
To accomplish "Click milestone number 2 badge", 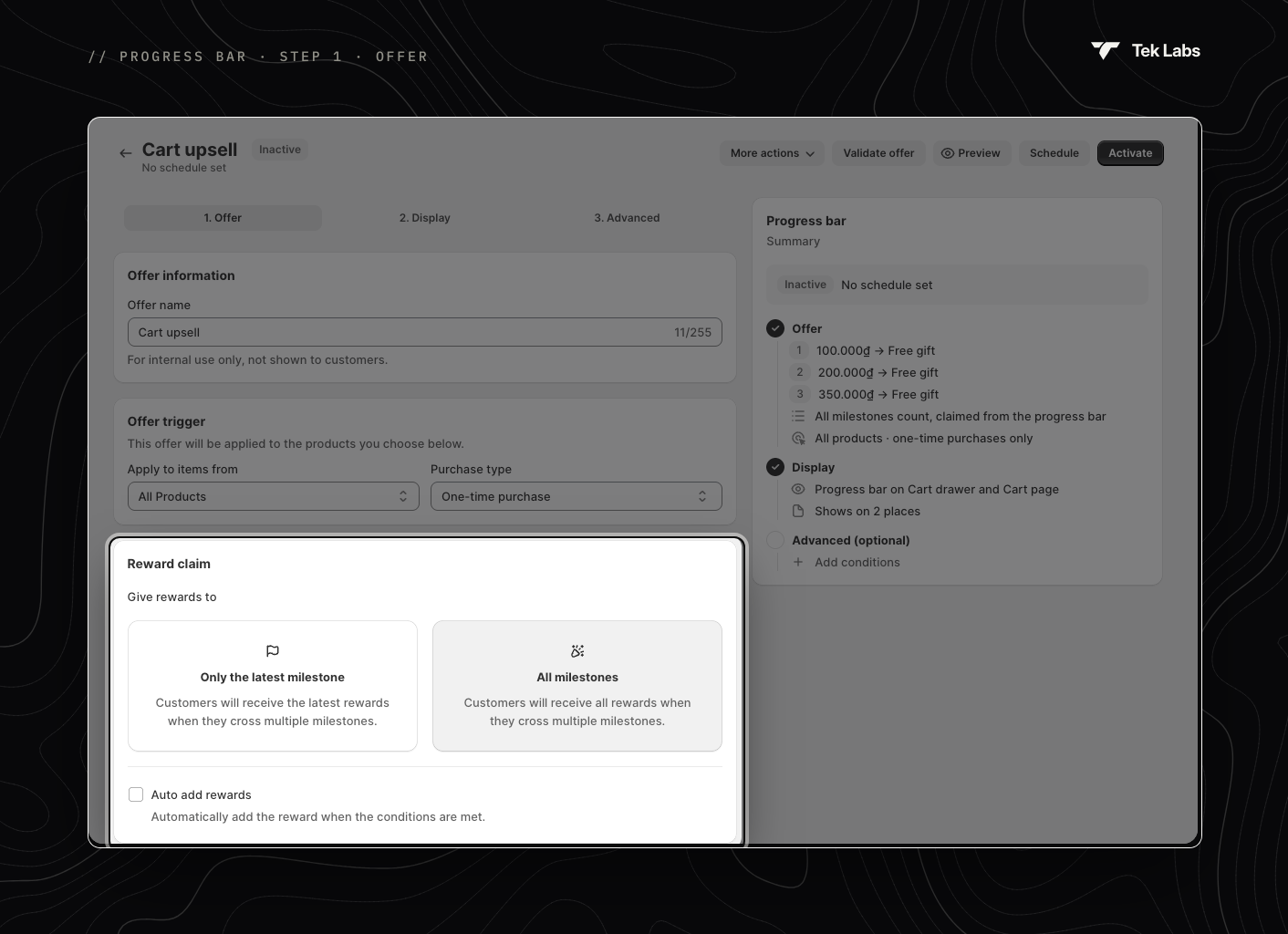I will pyautogui.click(x=800, y=372).
